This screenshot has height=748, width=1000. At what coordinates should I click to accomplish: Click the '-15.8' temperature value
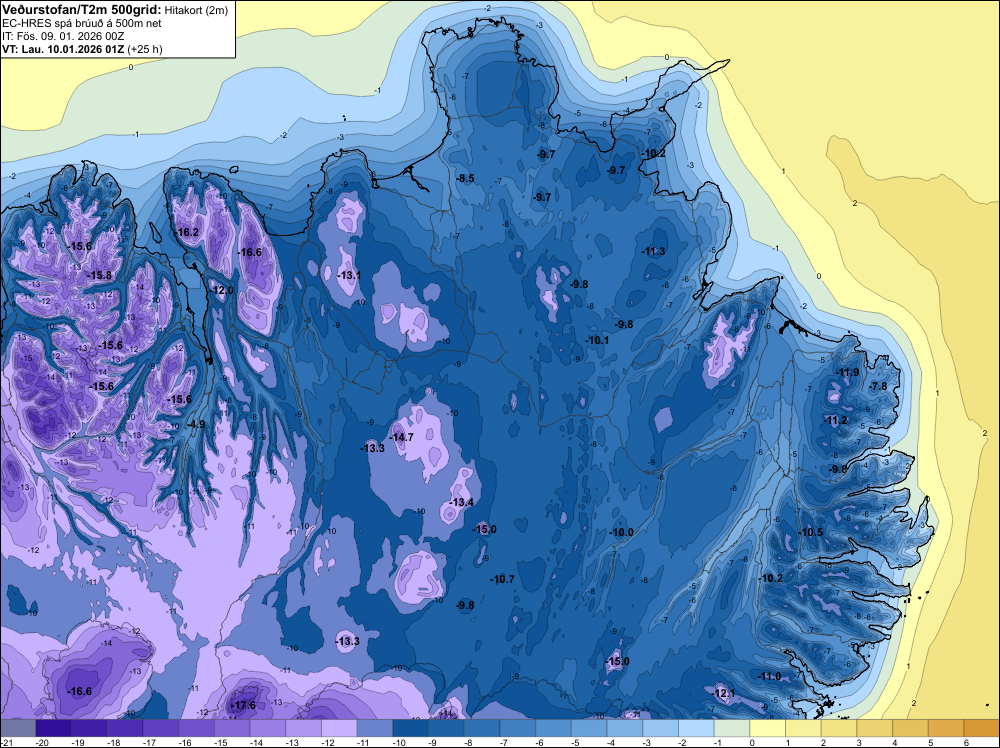(x=99, y=275)
